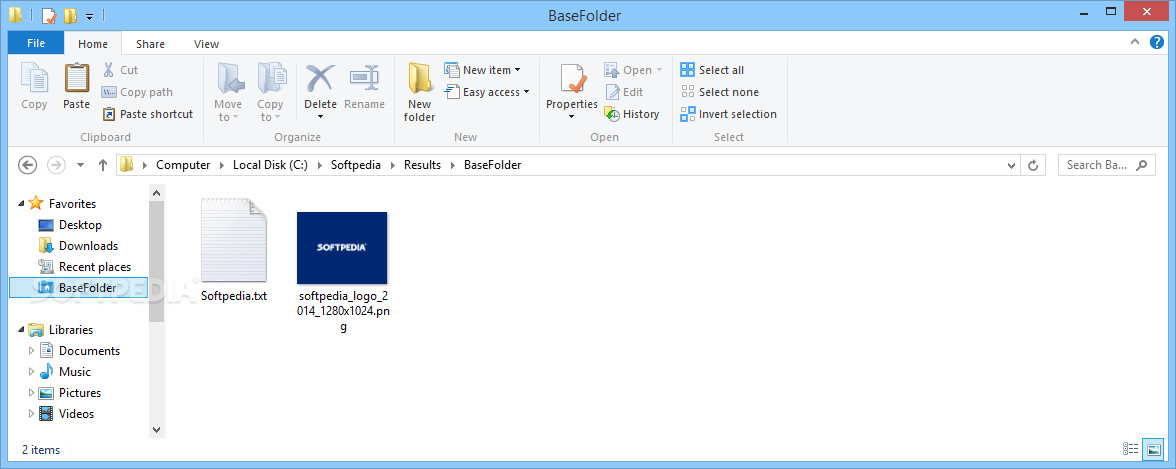Switch to the Home ribbon tab
The image size is (1176, 469).
pyautogui.click(x=93, y=44)
